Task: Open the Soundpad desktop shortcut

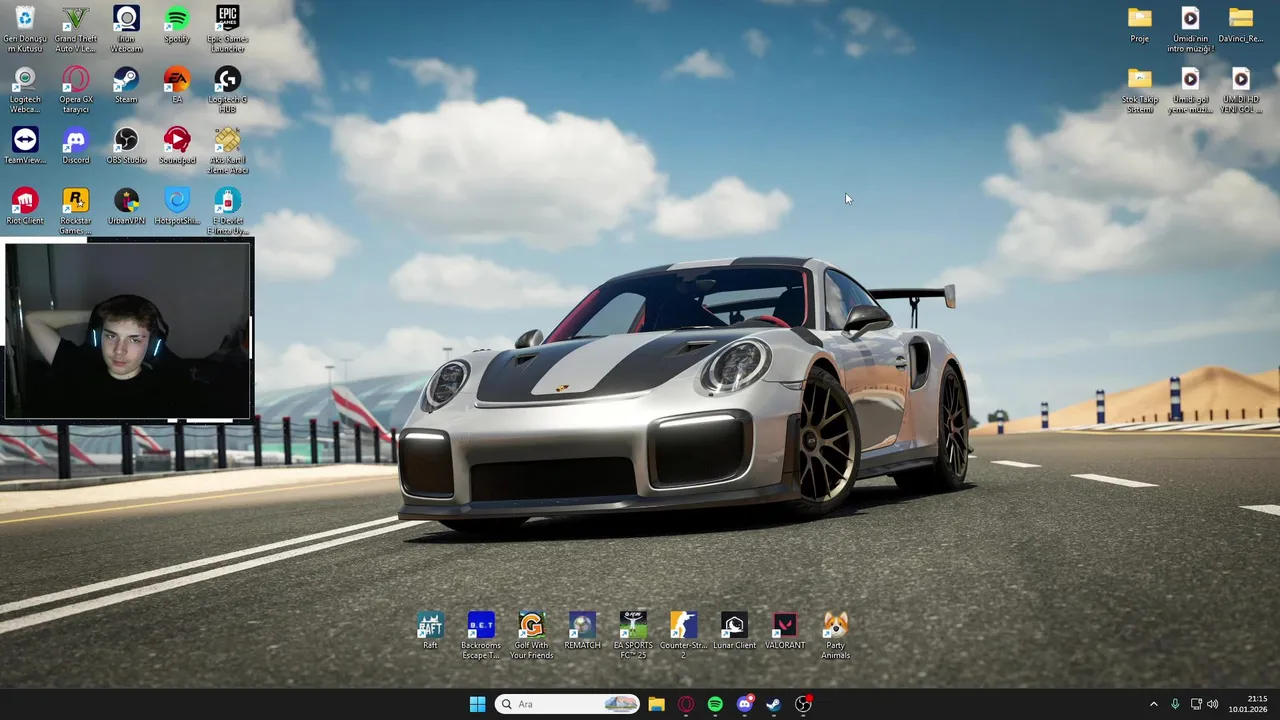Action: pyautogui.click(x=177, y=146)
